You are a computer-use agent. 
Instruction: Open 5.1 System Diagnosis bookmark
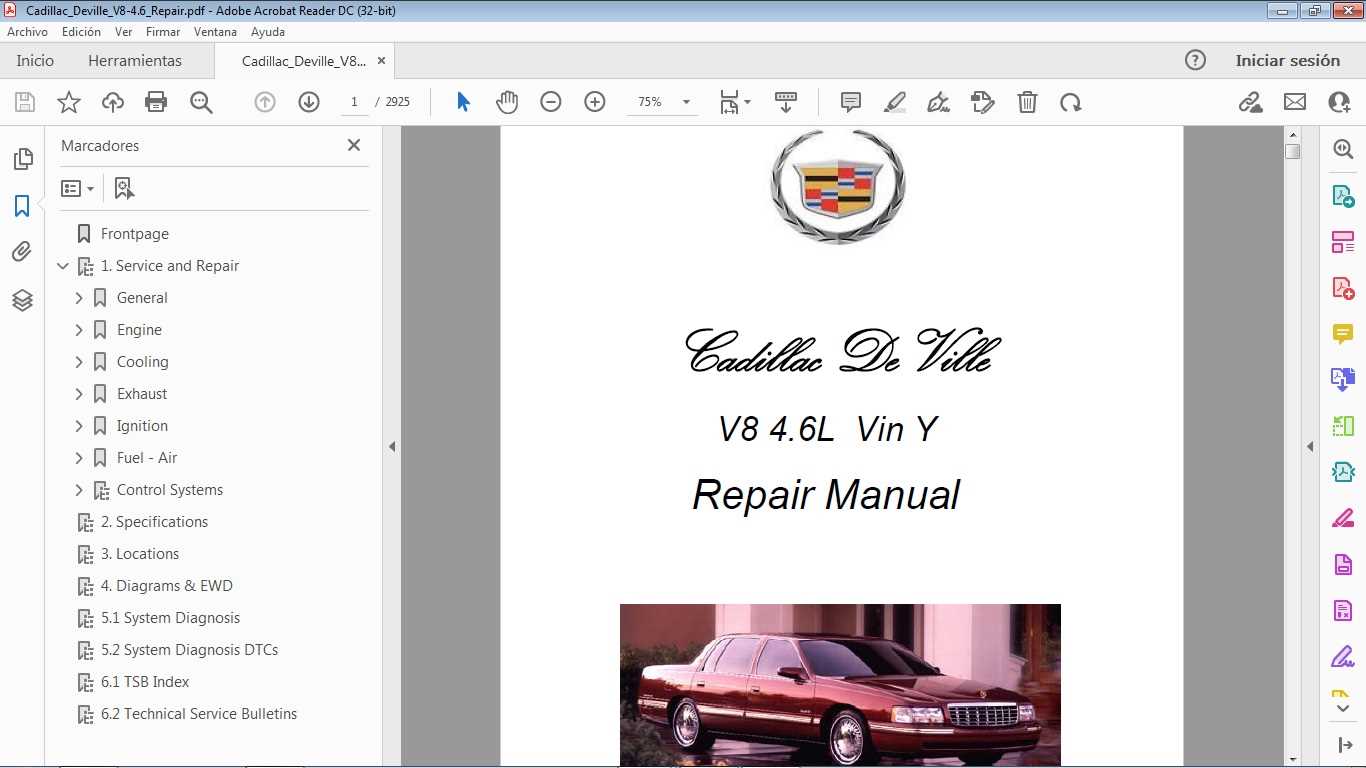(x=171, y=618)
